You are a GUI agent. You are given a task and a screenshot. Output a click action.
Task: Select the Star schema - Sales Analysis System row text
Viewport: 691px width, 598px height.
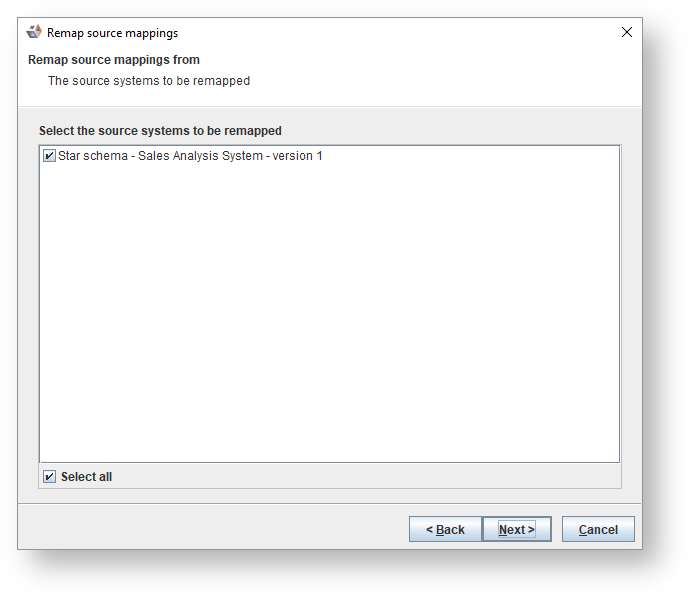tap(190, 156)
